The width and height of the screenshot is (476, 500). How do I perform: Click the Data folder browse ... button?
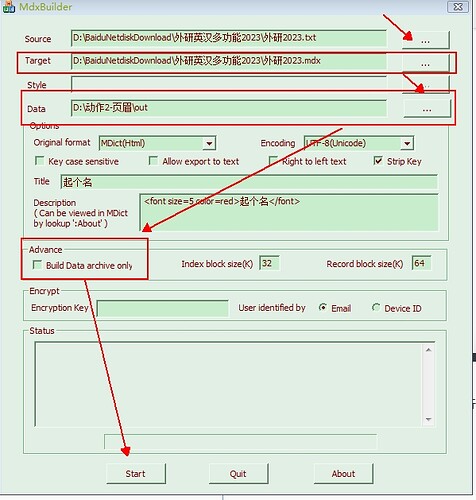pyautogui.click(x=427, y=108)
